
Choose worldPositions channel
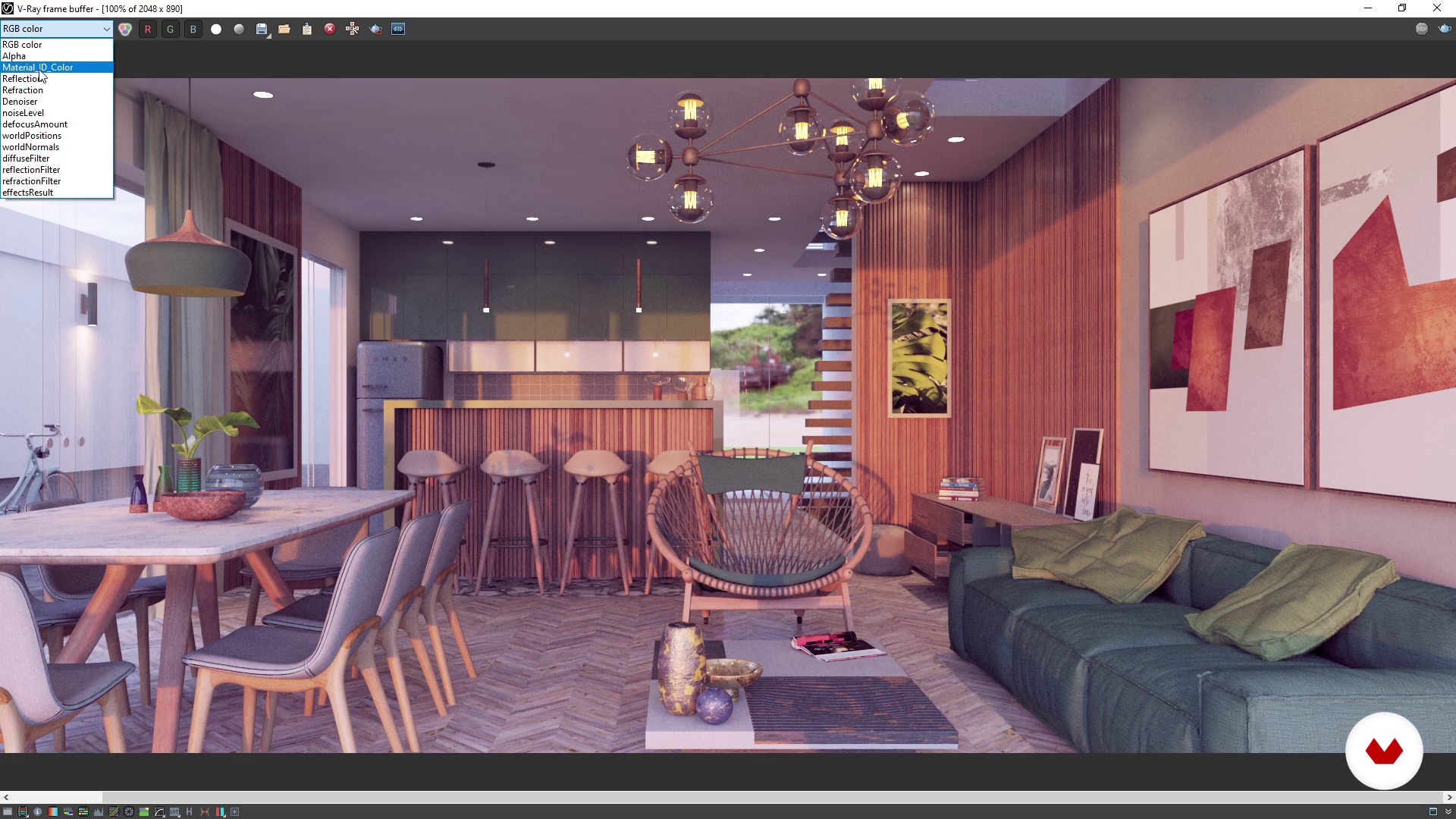pyautogui.click(x=57, y=136)
